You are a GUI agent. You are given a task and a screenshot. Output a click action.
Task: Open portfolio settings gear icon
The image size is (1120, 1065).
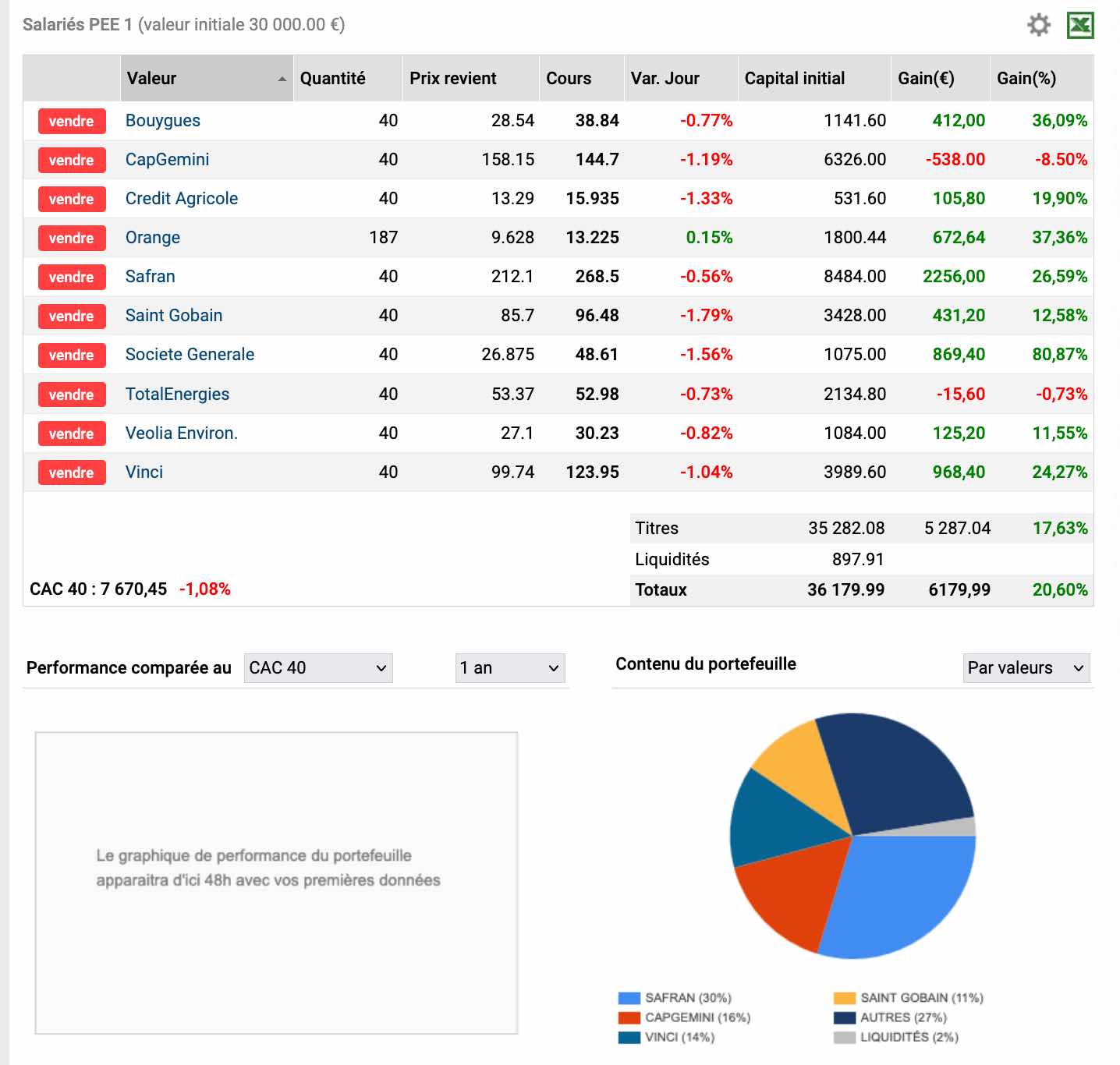[1038, 25]
